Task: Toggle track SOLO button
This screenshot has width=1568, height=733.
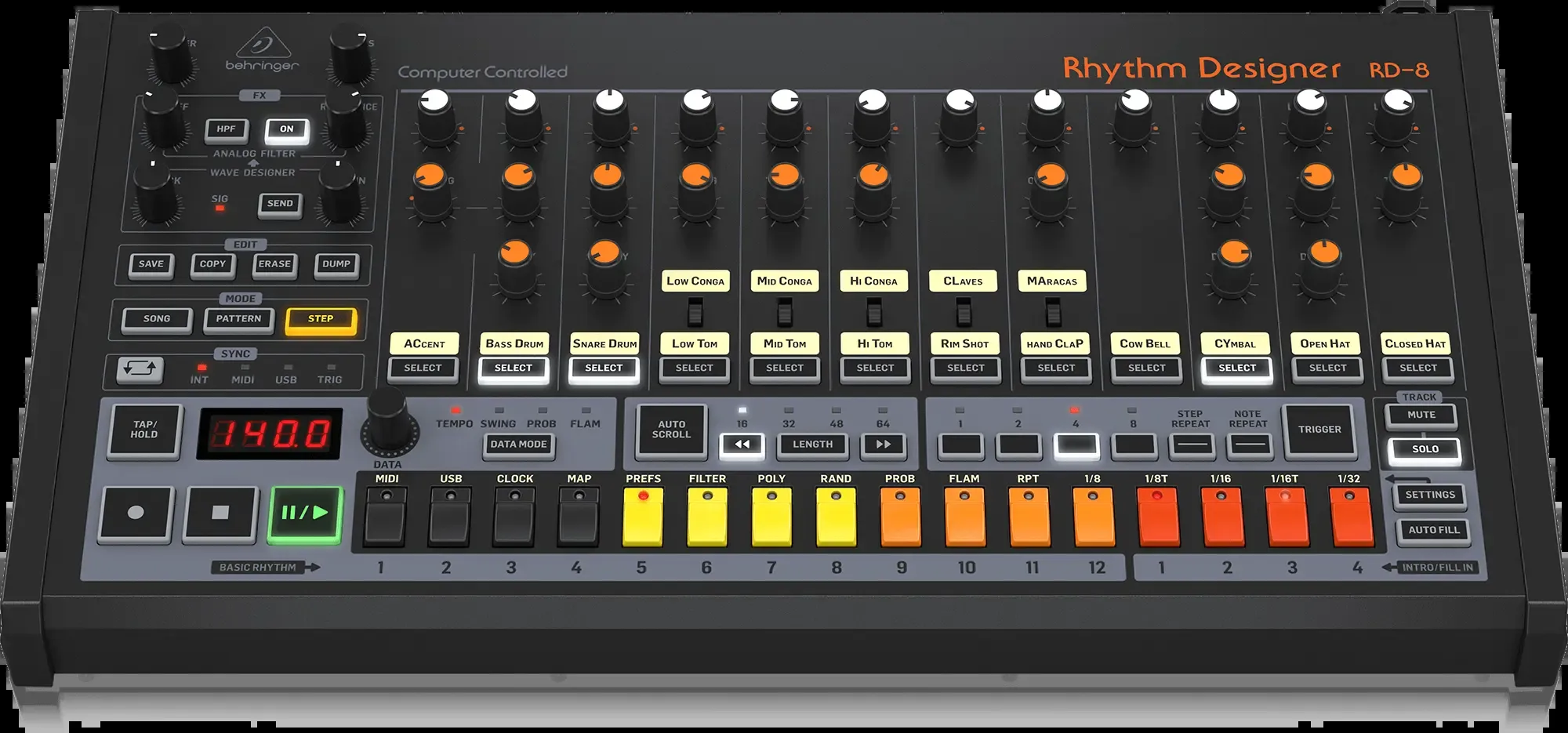Action: pyautogui.click(x=1425, y=449)
